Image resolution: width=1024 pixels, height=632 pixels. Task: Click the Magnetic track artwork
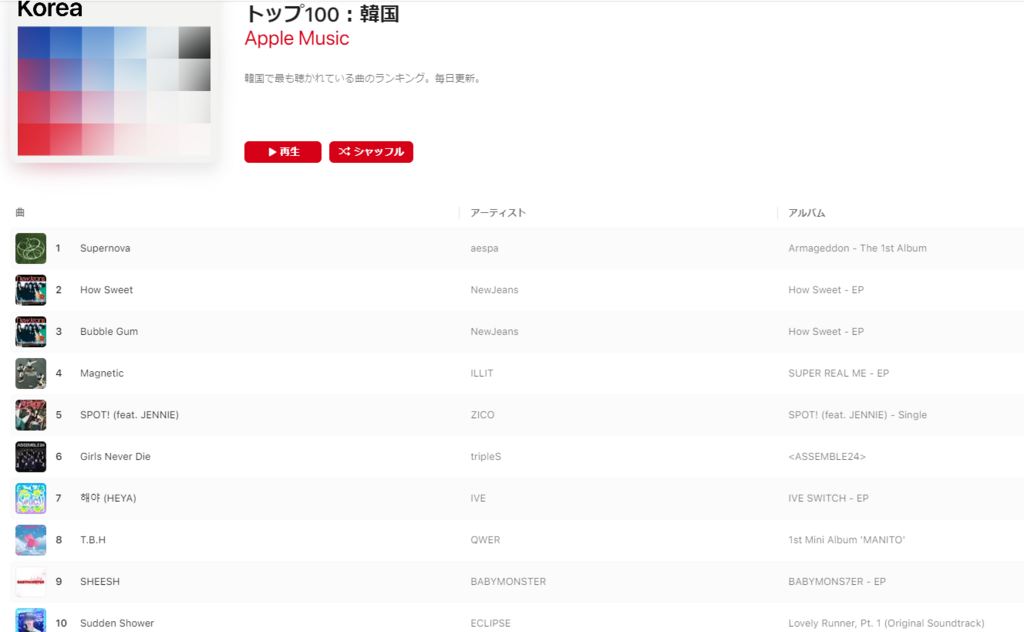click(31, 373)
